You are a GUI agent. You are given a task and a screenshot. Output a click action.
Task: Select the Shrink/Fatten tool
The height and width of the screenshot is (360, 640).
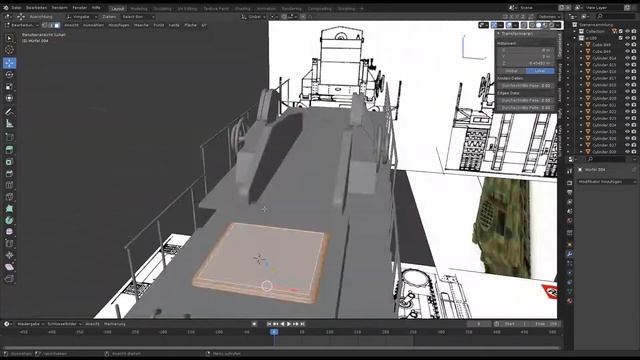[9, 256]
